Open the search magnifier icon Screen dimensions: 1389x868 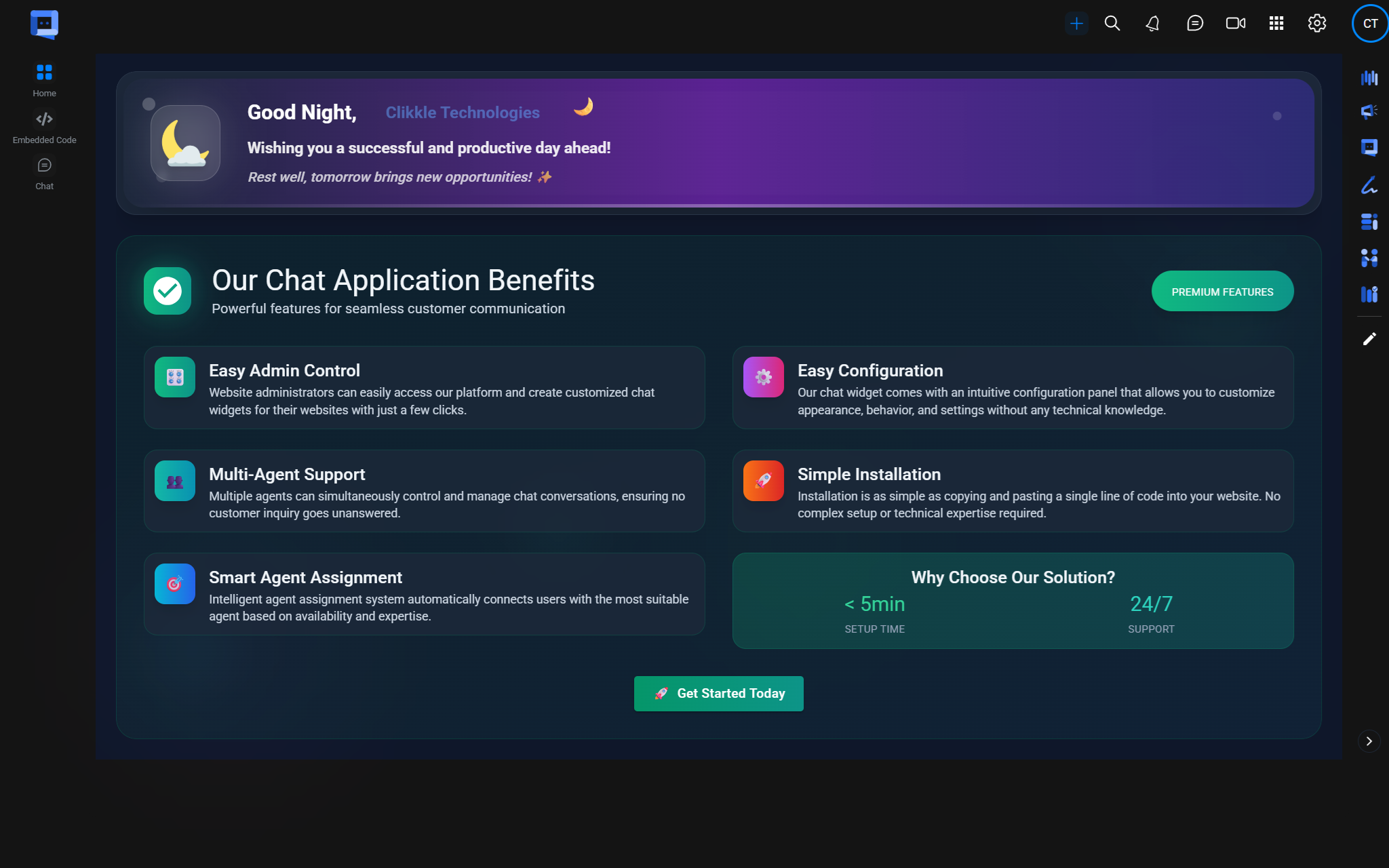(x=1112, y=24)
